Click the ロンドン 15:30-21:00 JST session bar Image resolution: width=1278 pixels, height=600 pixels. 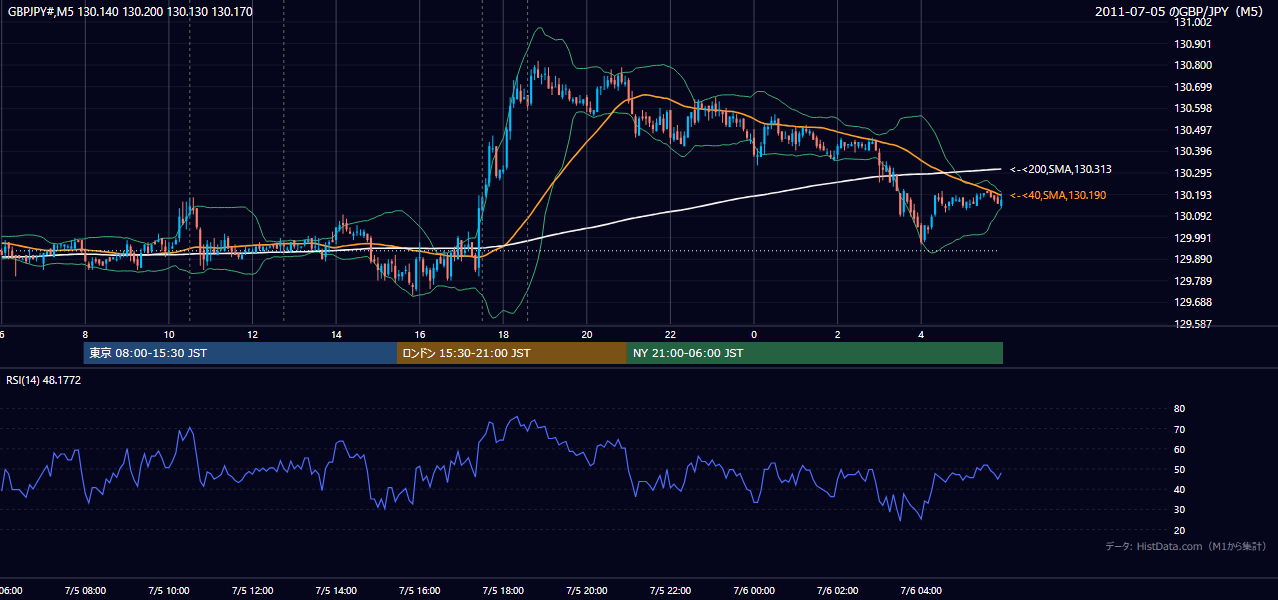512,353
